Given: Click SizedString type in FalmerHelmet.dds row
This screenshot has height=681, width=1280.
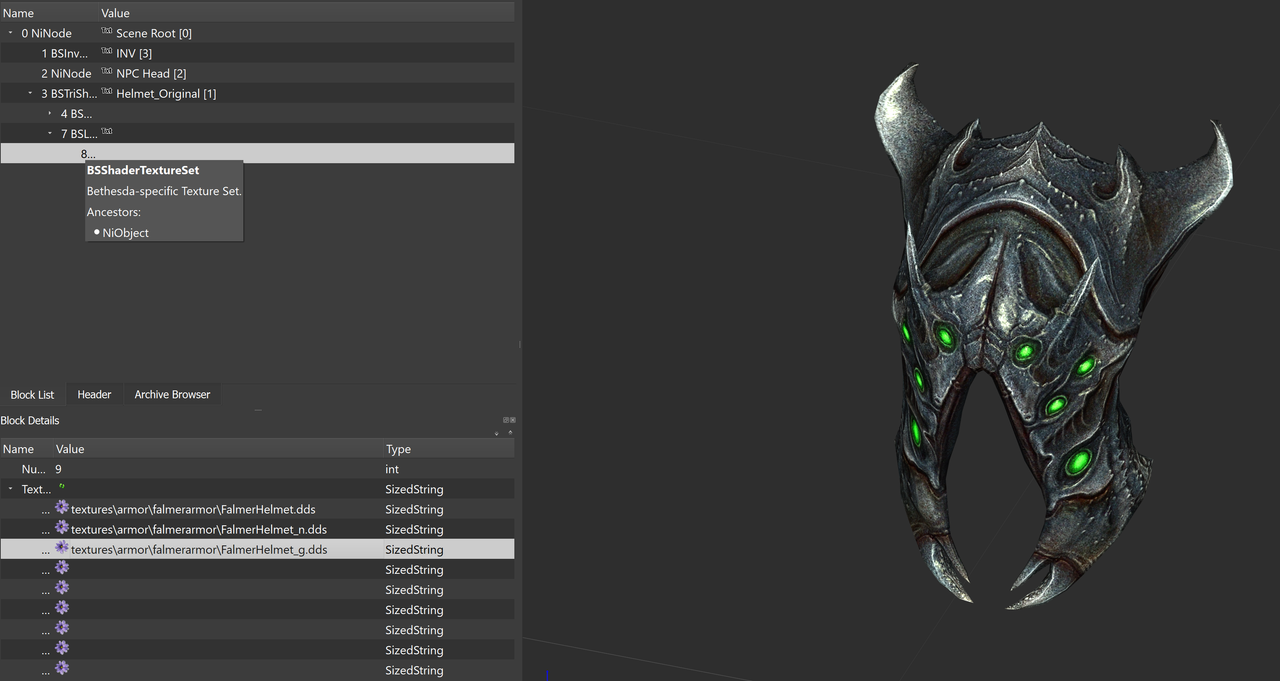Looking at the screenshot, I should 414,509.
